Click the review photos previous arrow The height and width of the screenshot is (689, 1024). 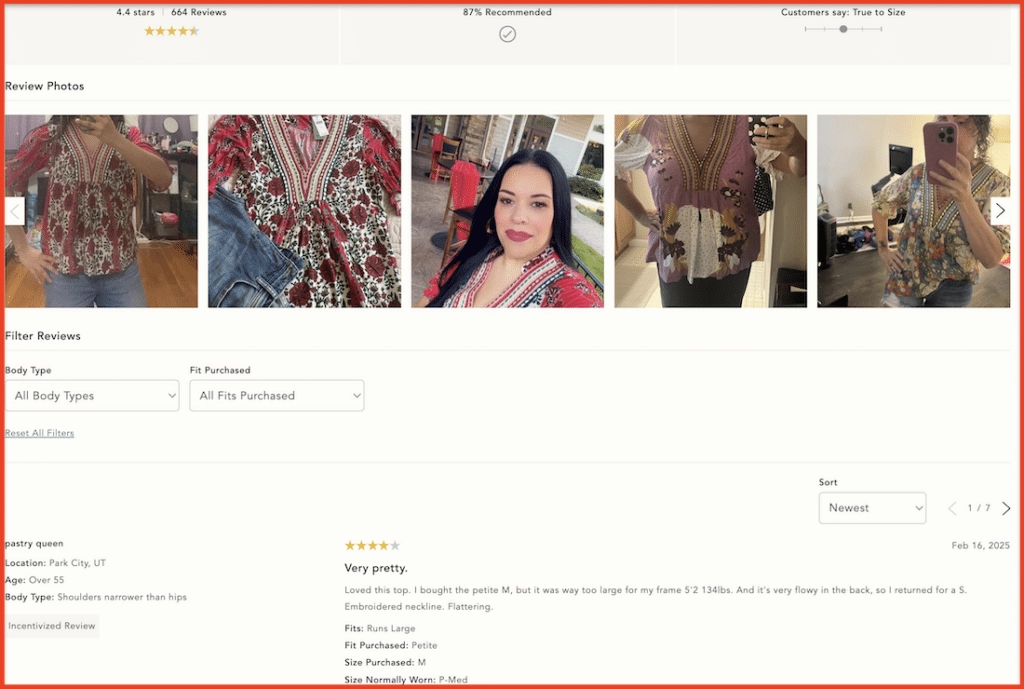pyautogui.click(x=15, y=211)
